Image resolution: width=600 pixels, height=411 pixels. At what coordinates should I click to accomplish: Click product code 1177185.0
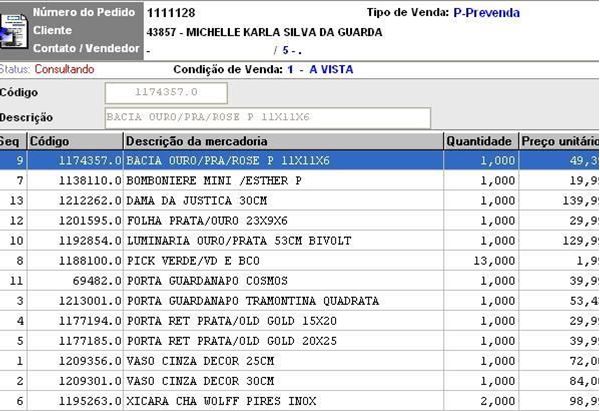coord(90,341)
